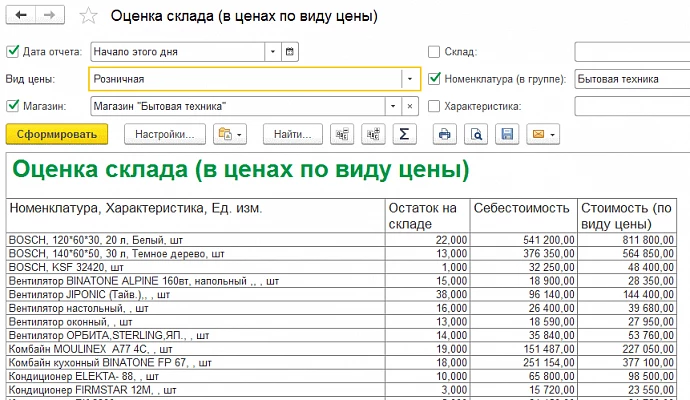
Task: Click price value 227 050,00
Action: [648, 349]
